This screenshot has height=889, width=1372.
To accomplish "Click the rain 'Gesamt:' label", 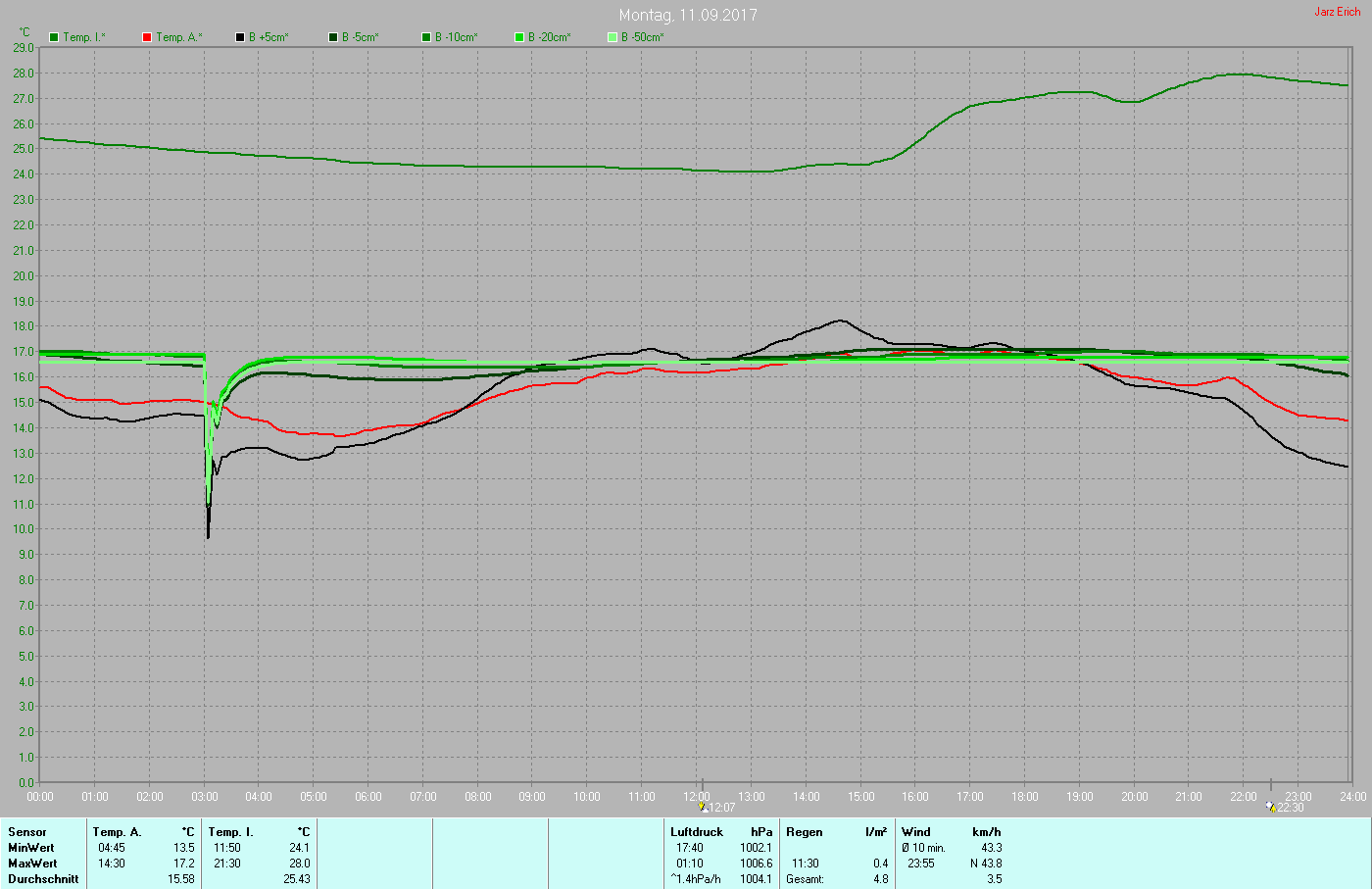I will tap(805, 879).
